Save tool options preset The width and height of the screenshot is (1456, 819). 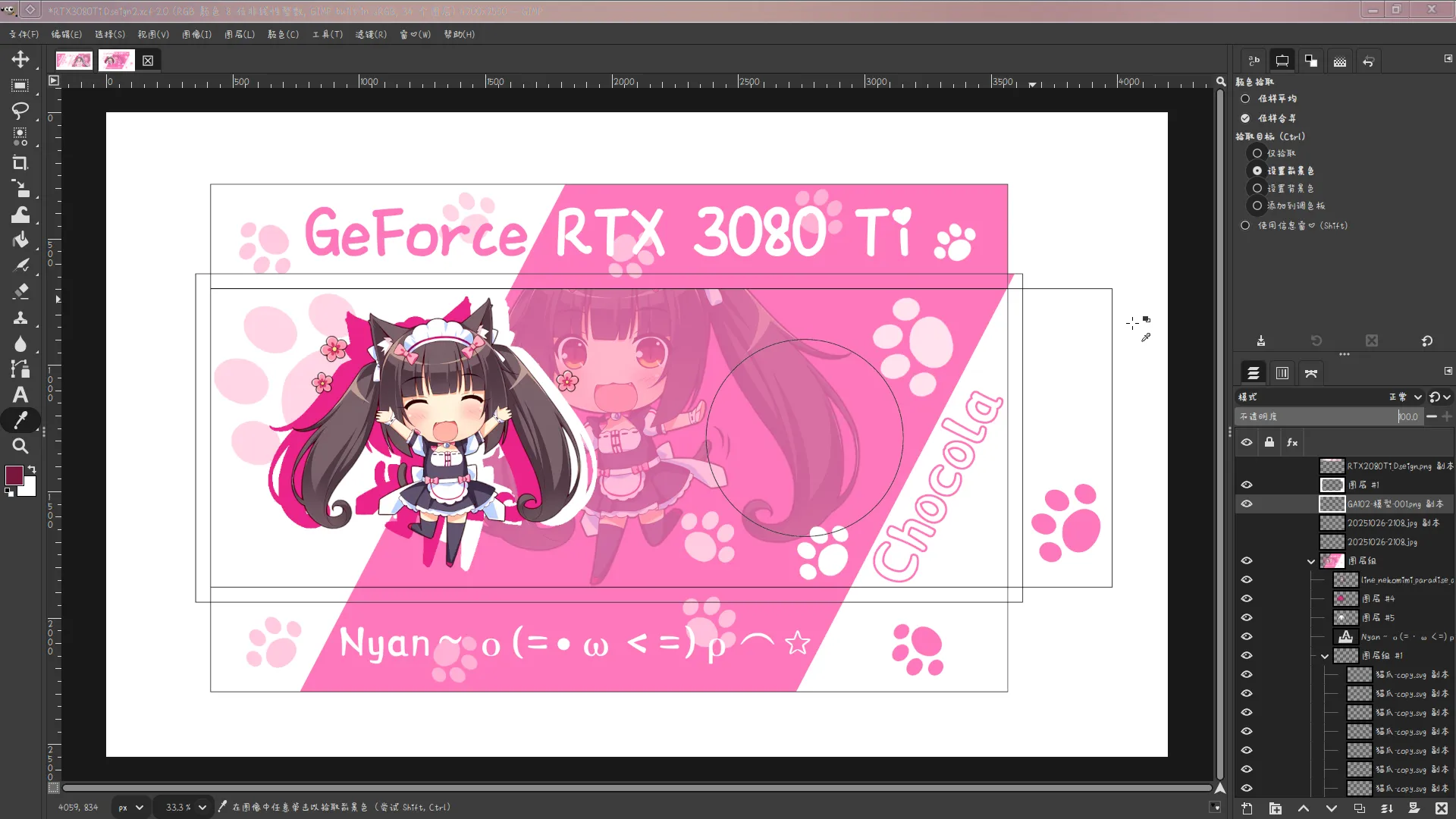coord(1260,341)
